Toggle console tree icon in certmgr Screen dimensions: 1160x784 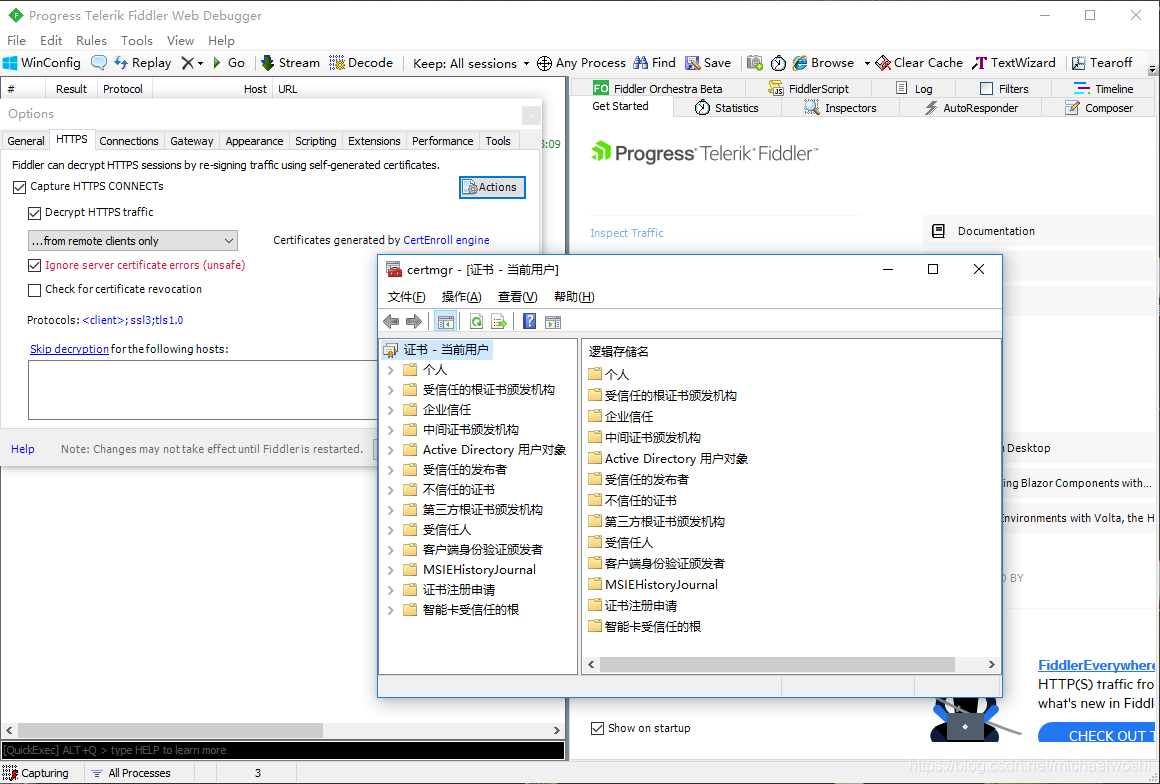[x=445, y=322]
